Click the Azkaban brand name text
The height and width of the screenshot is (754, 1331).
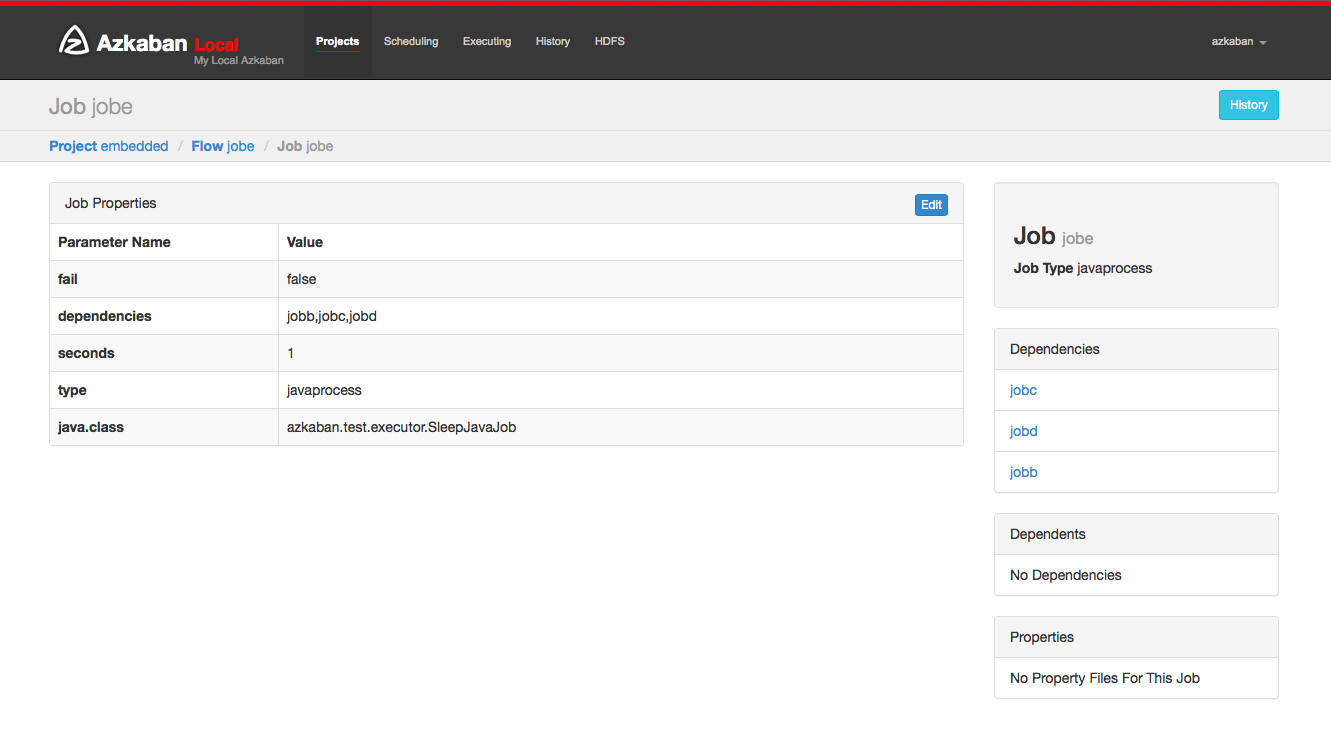(x=142, y=42)
